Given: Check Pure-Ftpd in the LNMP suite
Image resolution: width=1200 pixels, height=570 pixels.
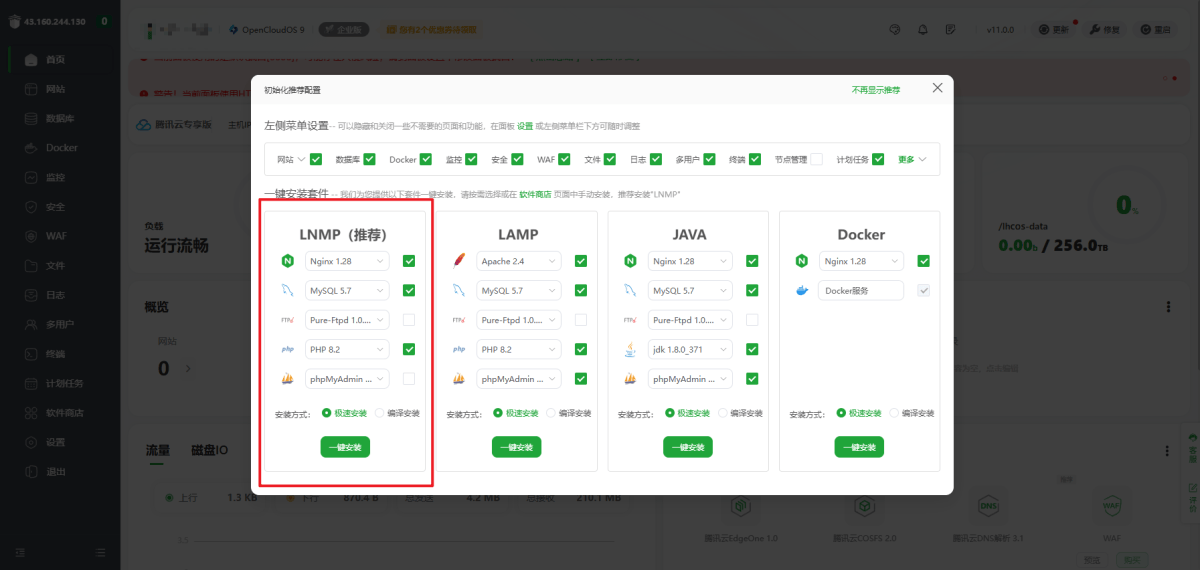Looking at the screenshot, I should coord(409,320).
